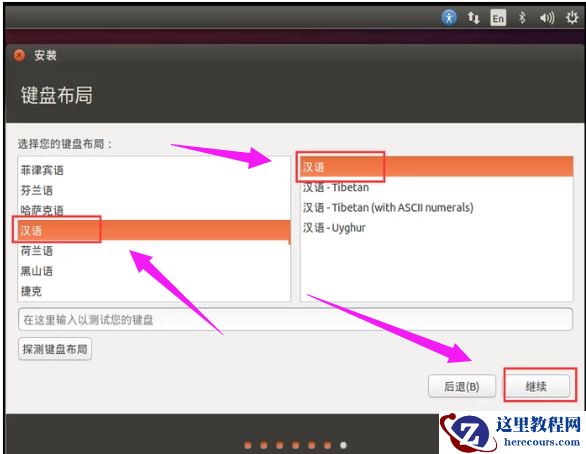
Task: Open the accessibility menu icon
Action: pyautogui.click(x=449, y=17)
